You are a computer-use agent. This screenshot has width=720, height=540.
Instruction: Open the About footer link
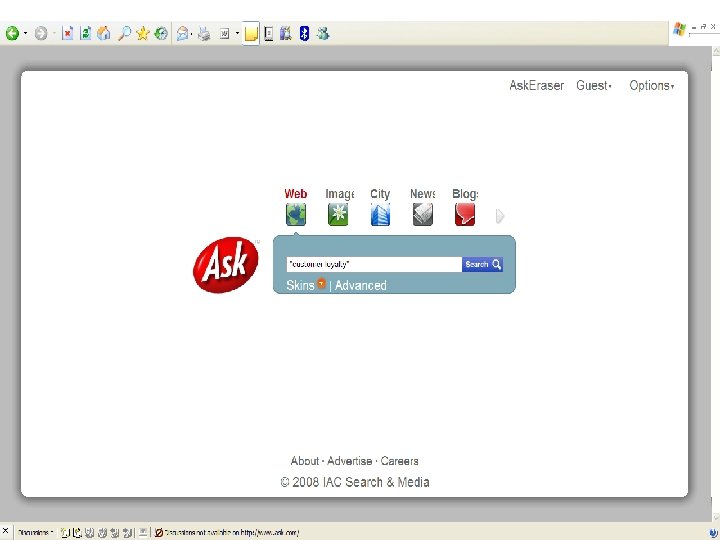304,461
